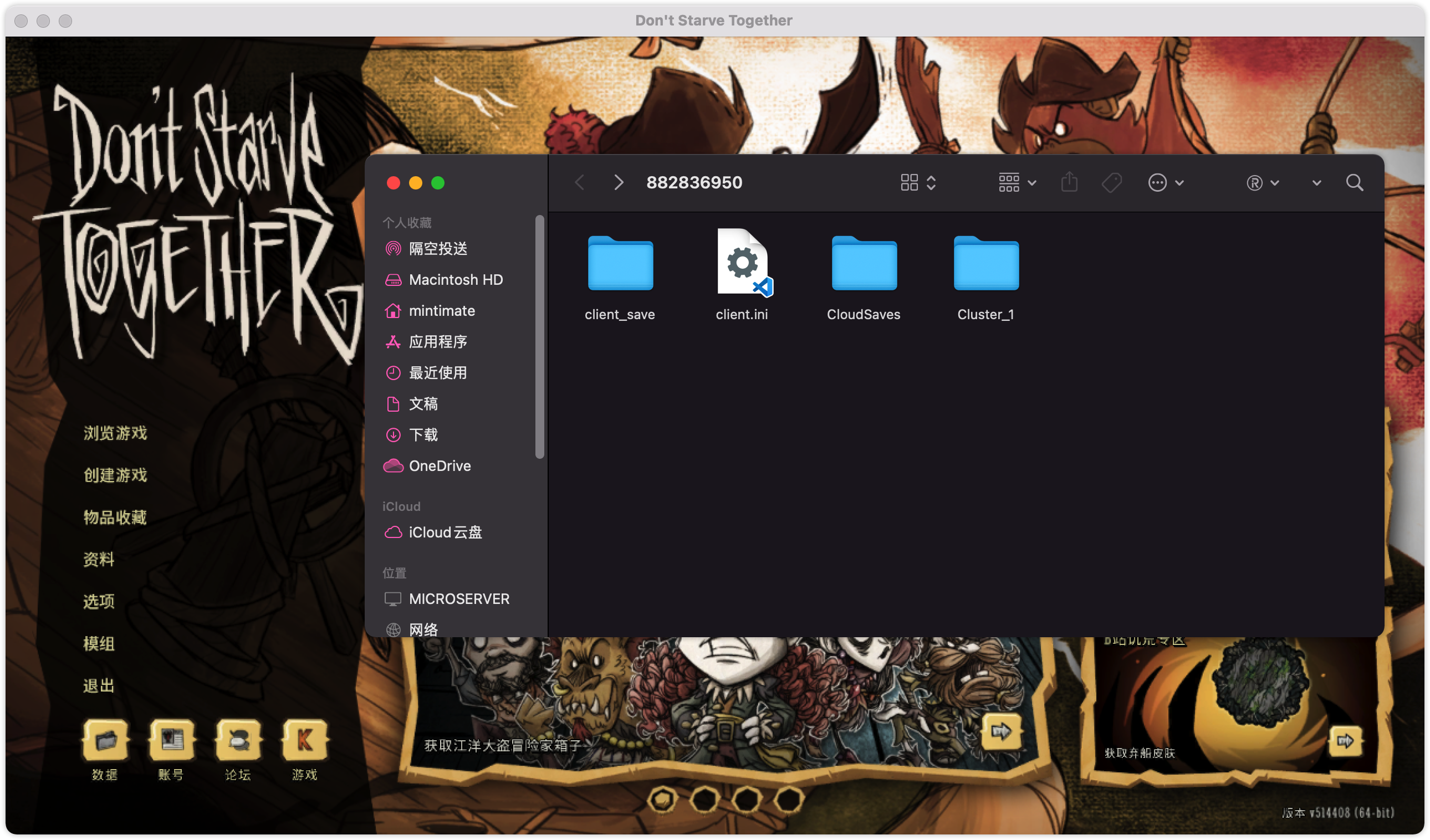Expand the group-by options dropdown
Screen dimensions: 1430x840
pos(1017,183)
